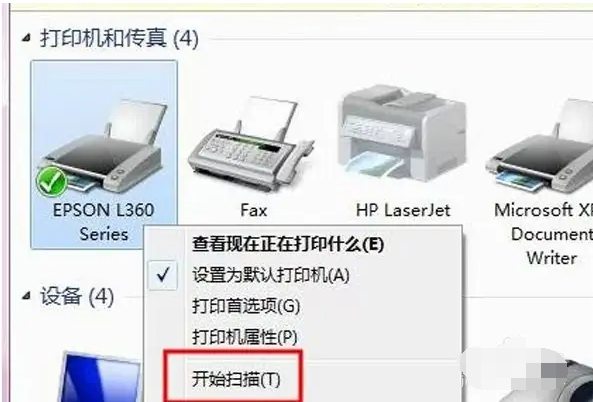Viewport: 593px width, 402px height.
Task: Click the HP LaserJet name label
Action: coord(403,210)
